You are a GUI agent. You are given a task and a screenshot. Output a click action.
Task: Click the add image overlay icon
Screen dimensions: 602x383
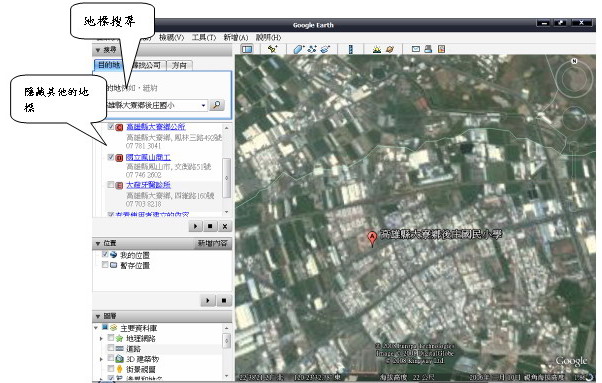click(325, 49)
